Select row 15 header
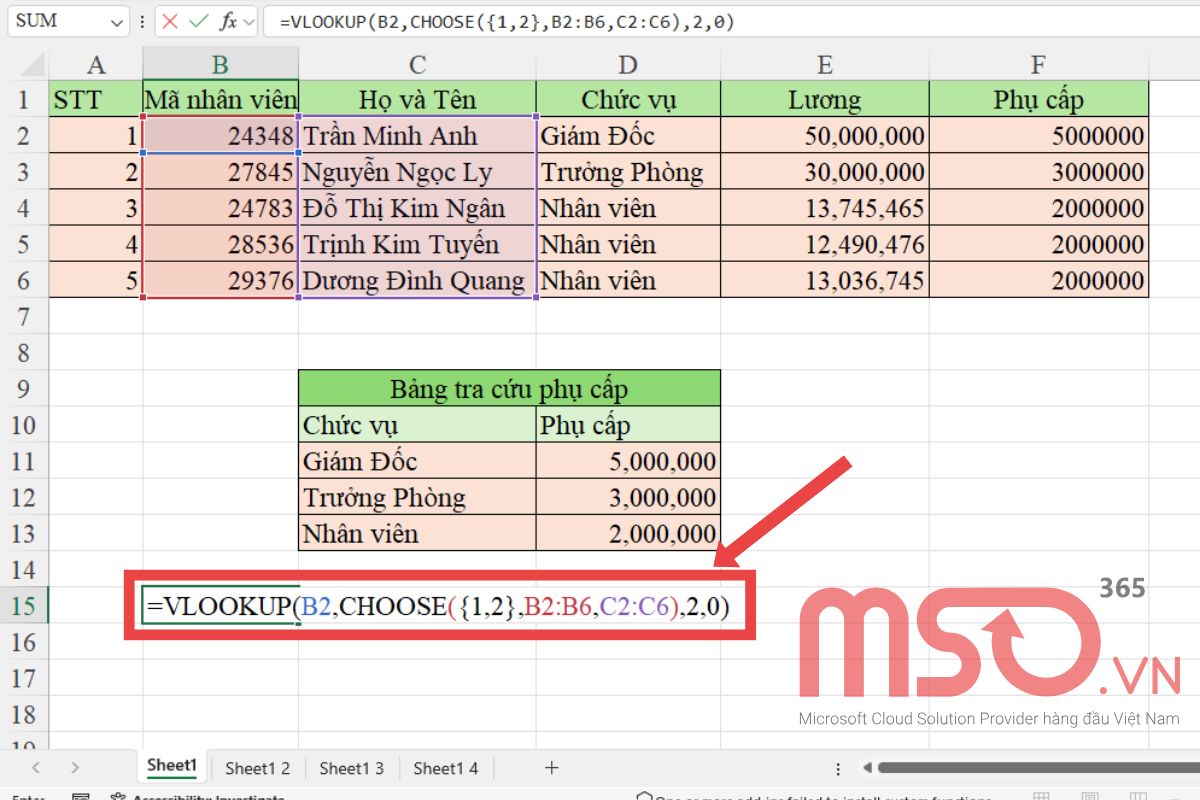Screen dimensions: 1200x800 (24, 605)
